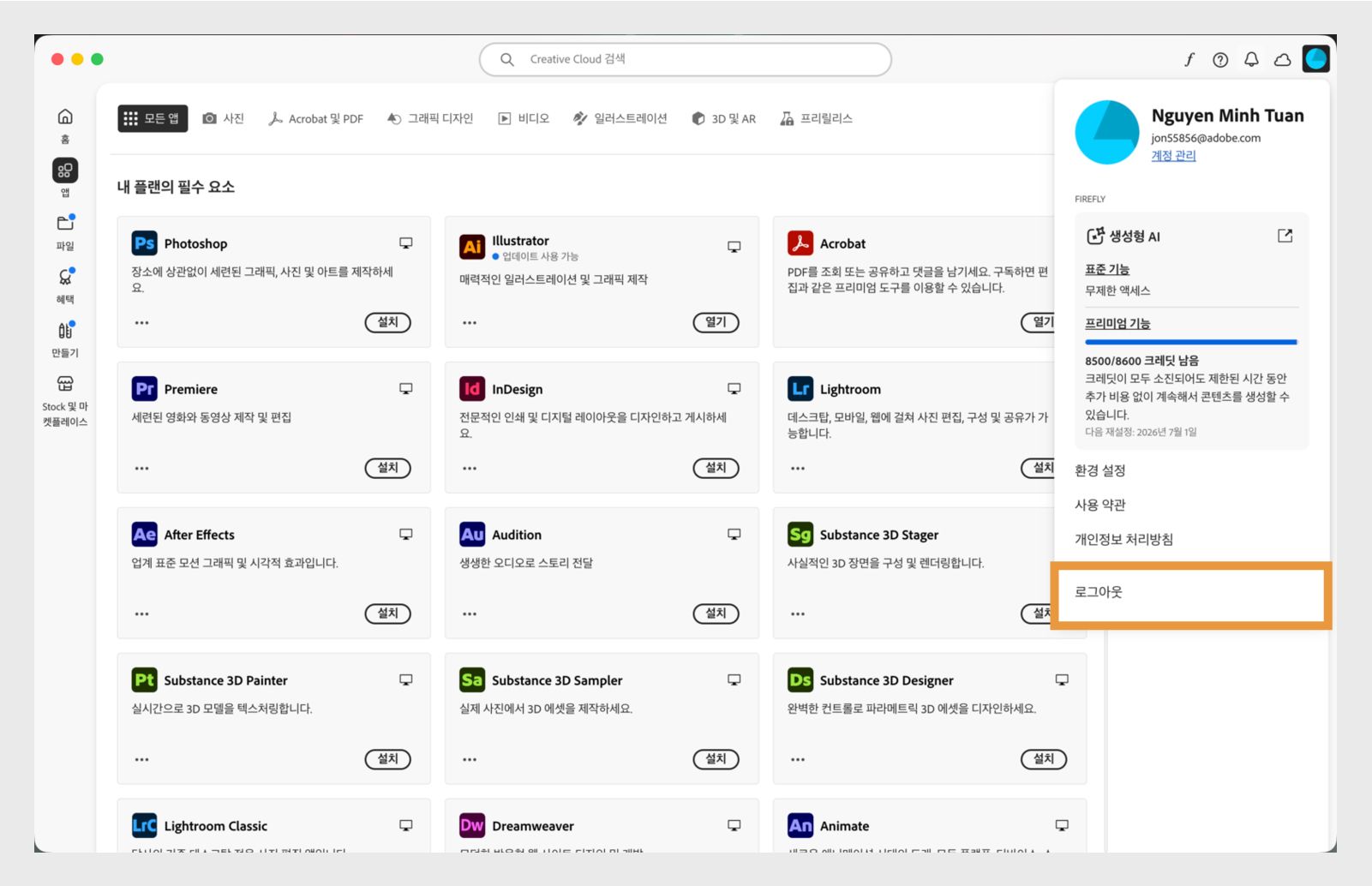Install Substance 3D Designer with 설치 button
Image resolution: width=1372 pixels, height=886 pixels.
pyautogui.click(x=1044, y=759)
